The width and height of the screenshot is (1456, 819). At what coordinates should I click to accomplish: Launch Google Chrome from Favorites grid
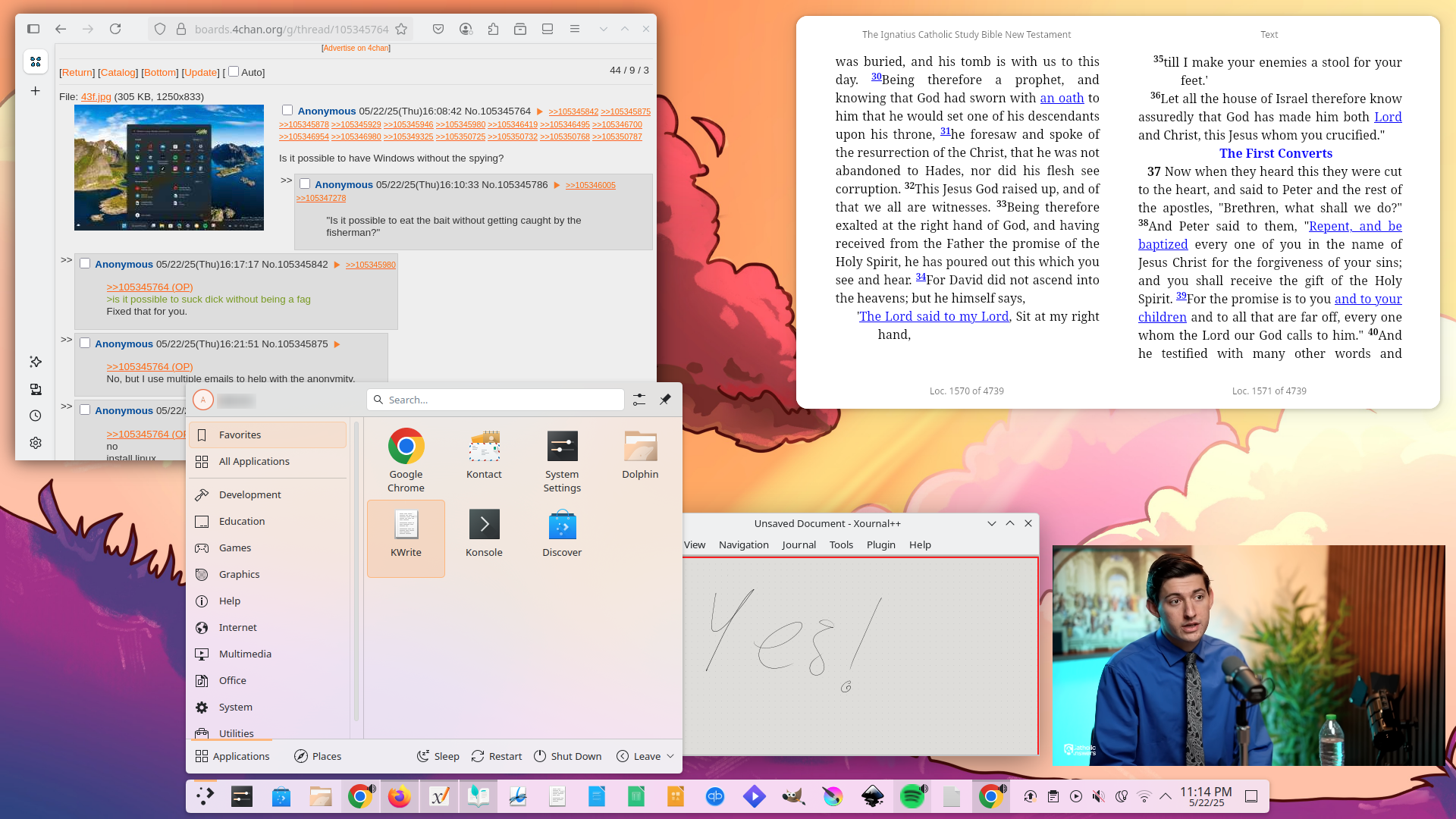point(406,460)
